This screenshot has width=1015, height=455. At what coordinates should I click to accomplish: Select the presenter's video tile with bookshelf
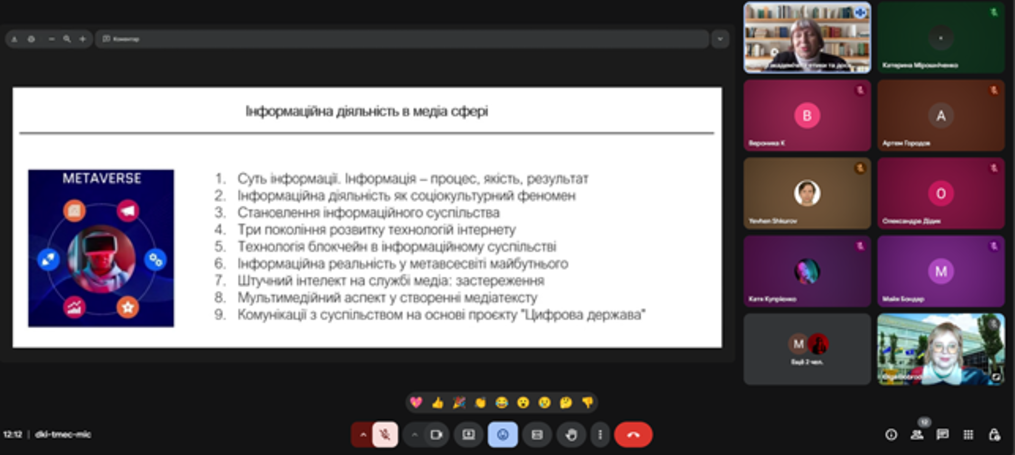click(807, 37)
